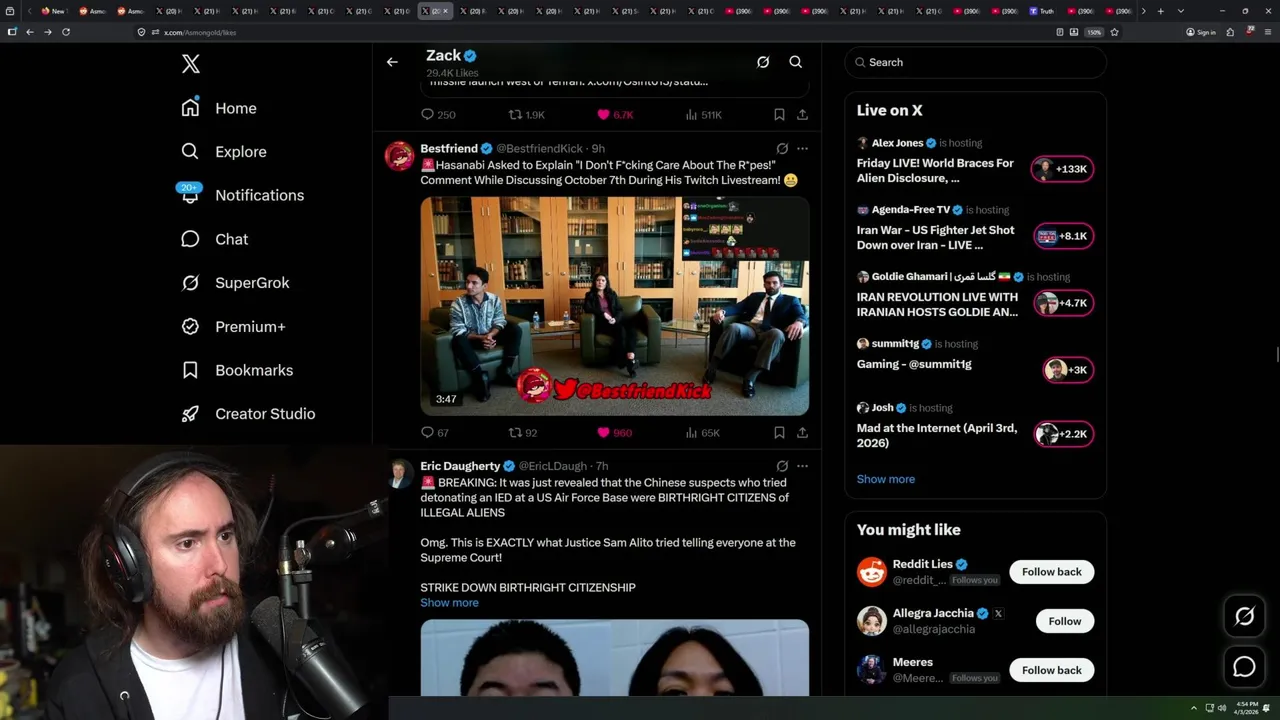Open SuperGrok in the sidebar
Screen dimensions: 1280x720
[236, 283]
